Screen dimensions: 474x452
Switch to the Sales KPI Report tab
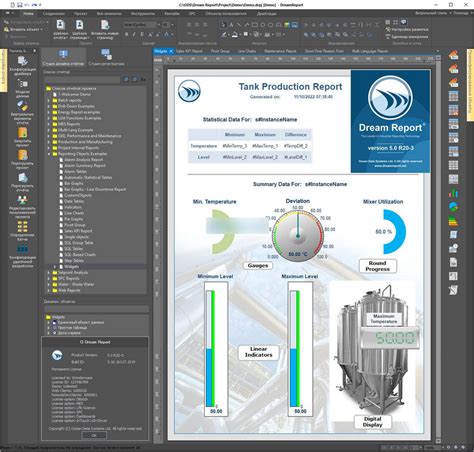(x=189, y=51)
